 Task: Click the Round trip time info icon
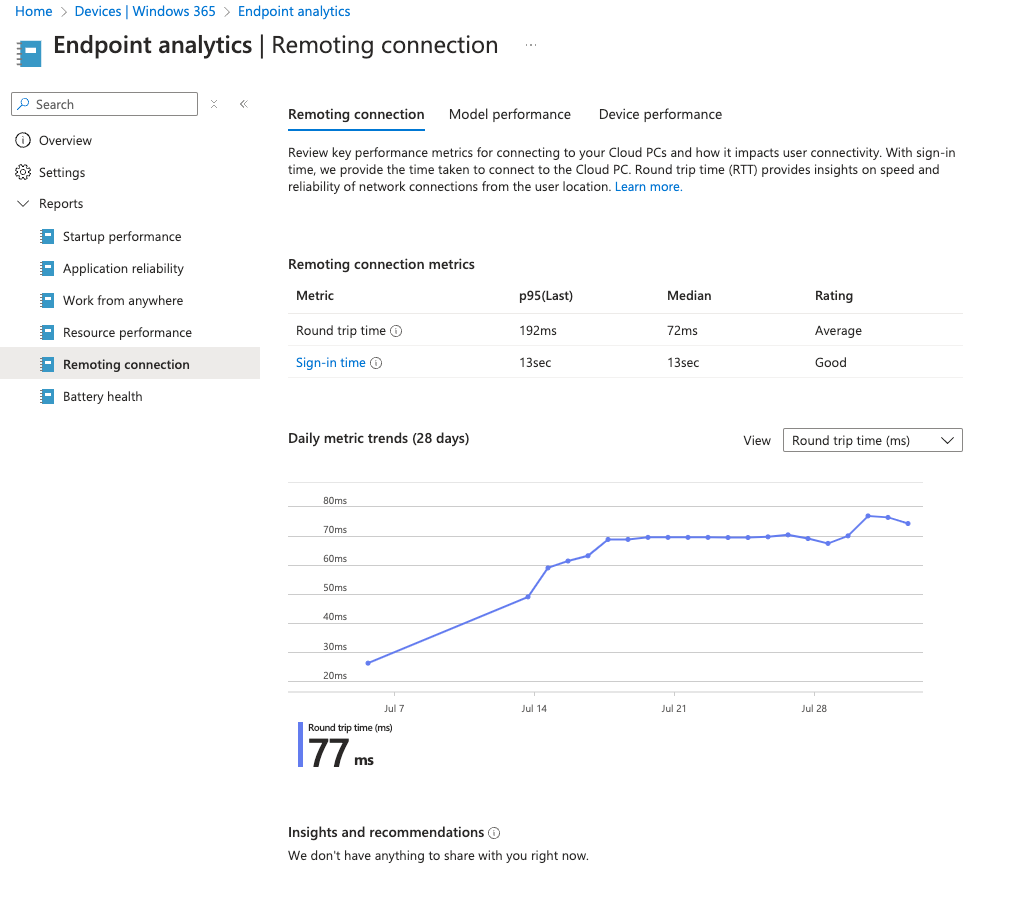pyautogui.click(x=396, y=331)
